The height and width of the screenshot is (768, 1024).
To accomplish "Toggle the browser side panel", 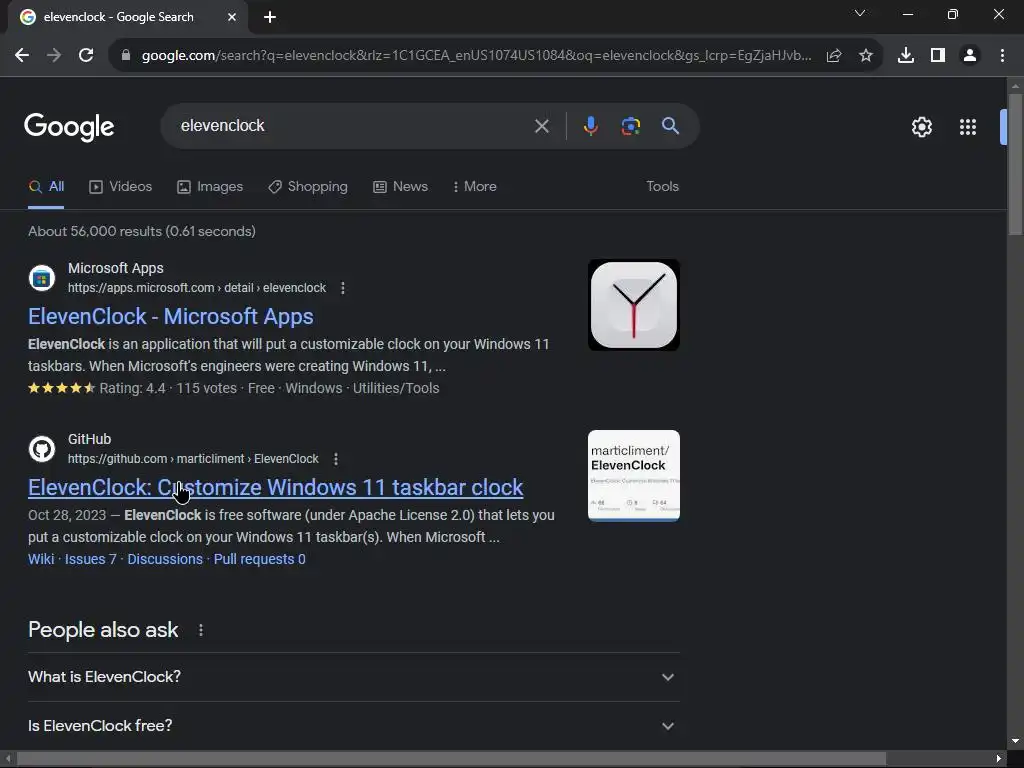I will (938, 56).
